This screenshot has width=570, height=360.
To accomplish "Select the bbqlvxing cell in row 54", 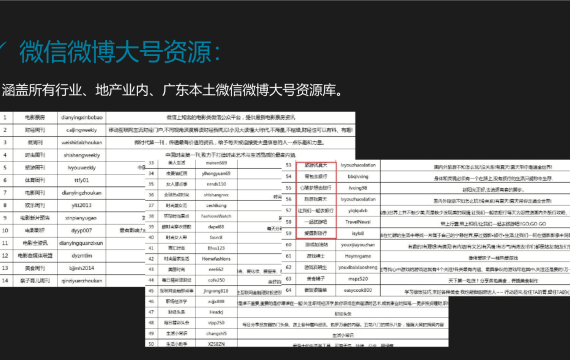I will 358,176.
